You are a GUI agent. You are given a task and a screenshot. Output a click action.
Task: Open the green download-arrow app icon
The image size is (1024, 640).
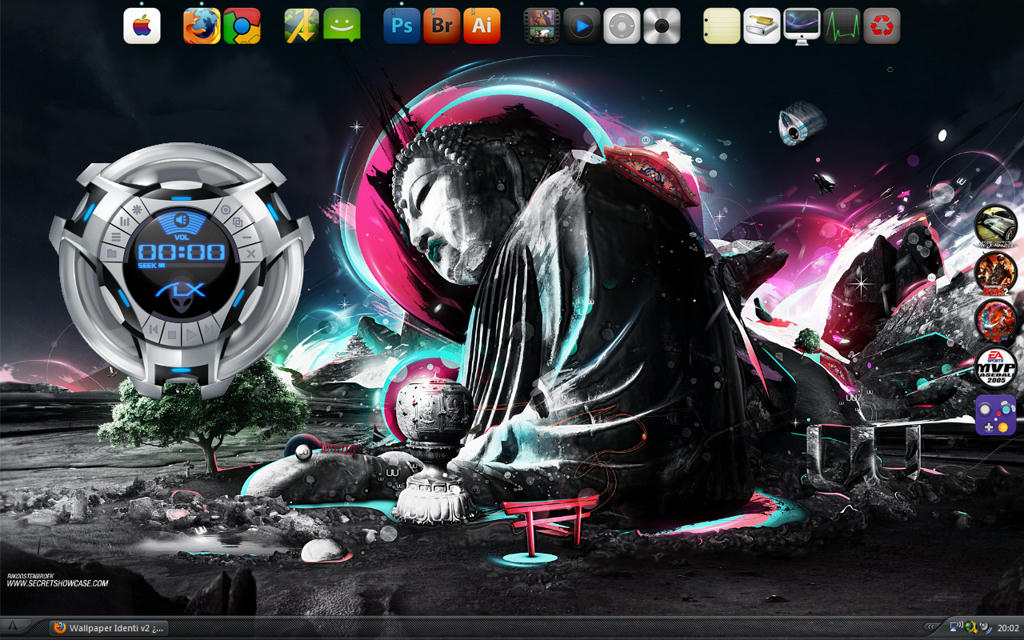click(x=301, y=26)
